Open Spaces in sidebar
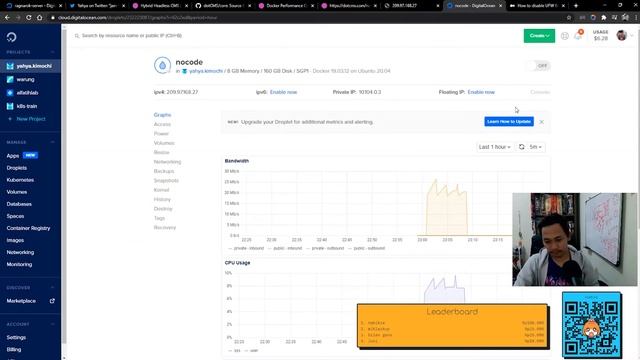Image resolution: width=640 pixels, height=360 pixels. pos(15,216)
